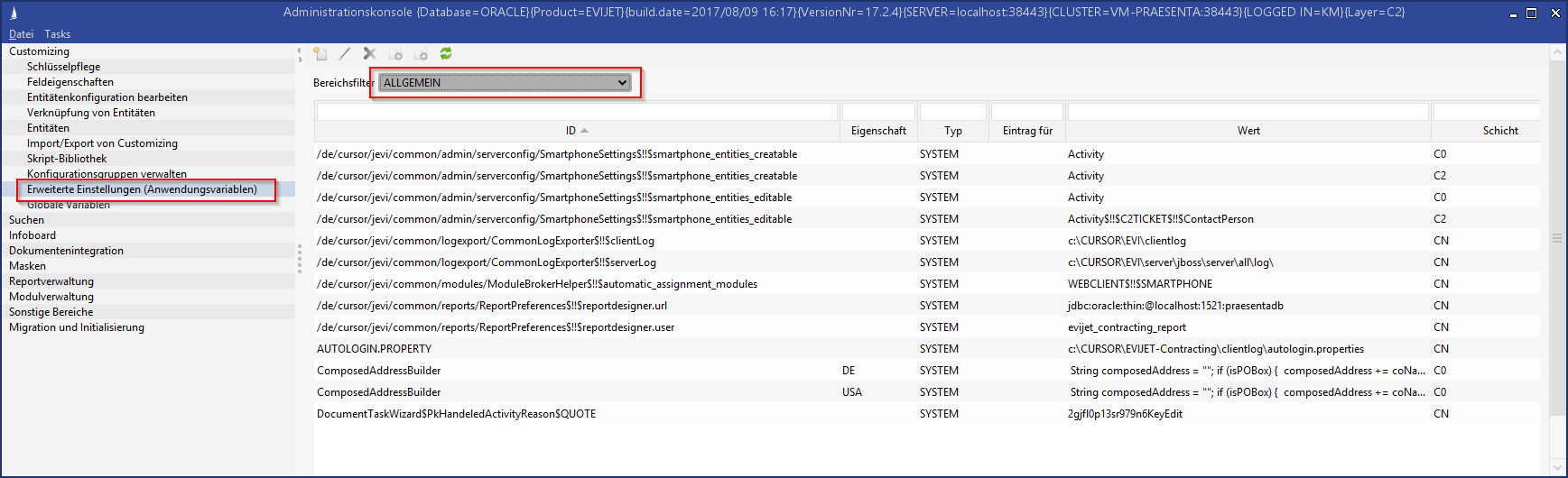Open the Tasks menu

click(57, 34)
